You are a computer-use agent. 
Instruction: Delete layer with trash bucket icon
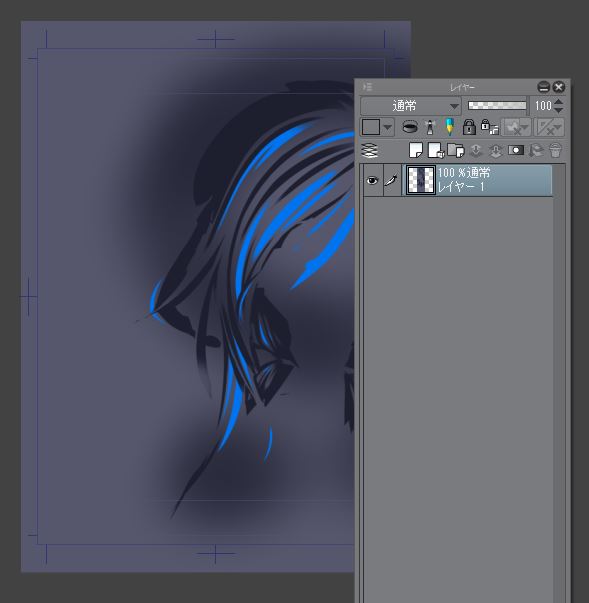pos(555,150)
